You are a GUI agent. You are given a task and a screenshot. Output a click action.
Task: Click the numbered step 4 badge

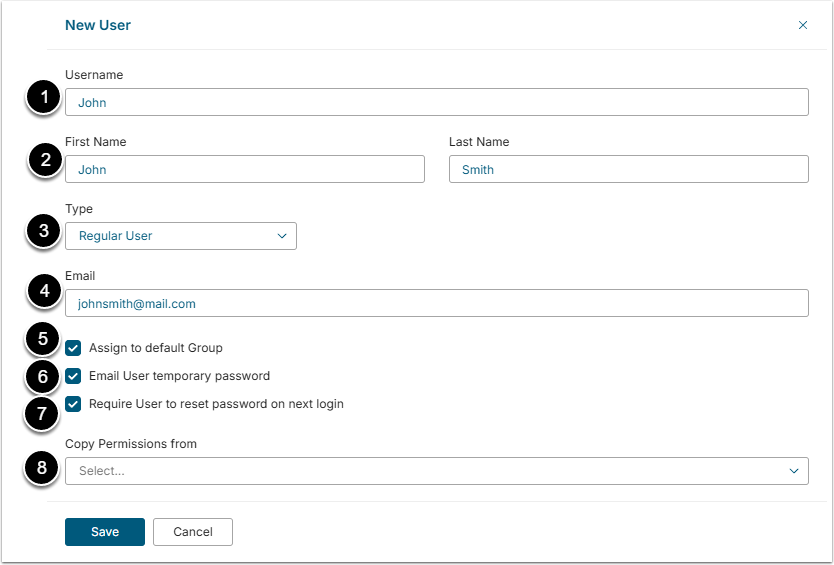(42, 294)
